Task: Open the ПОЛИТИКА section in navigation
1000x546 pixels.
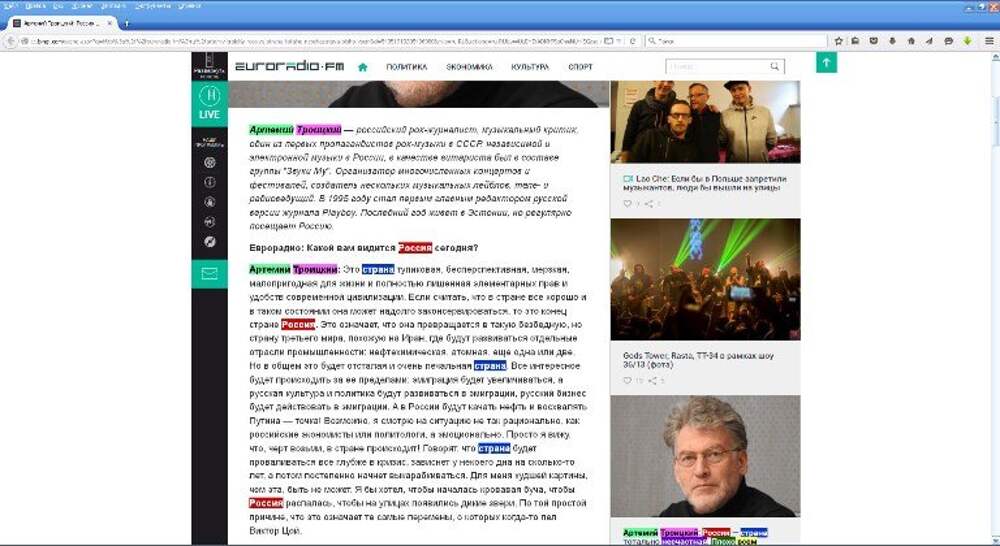Action: [406, 67]
